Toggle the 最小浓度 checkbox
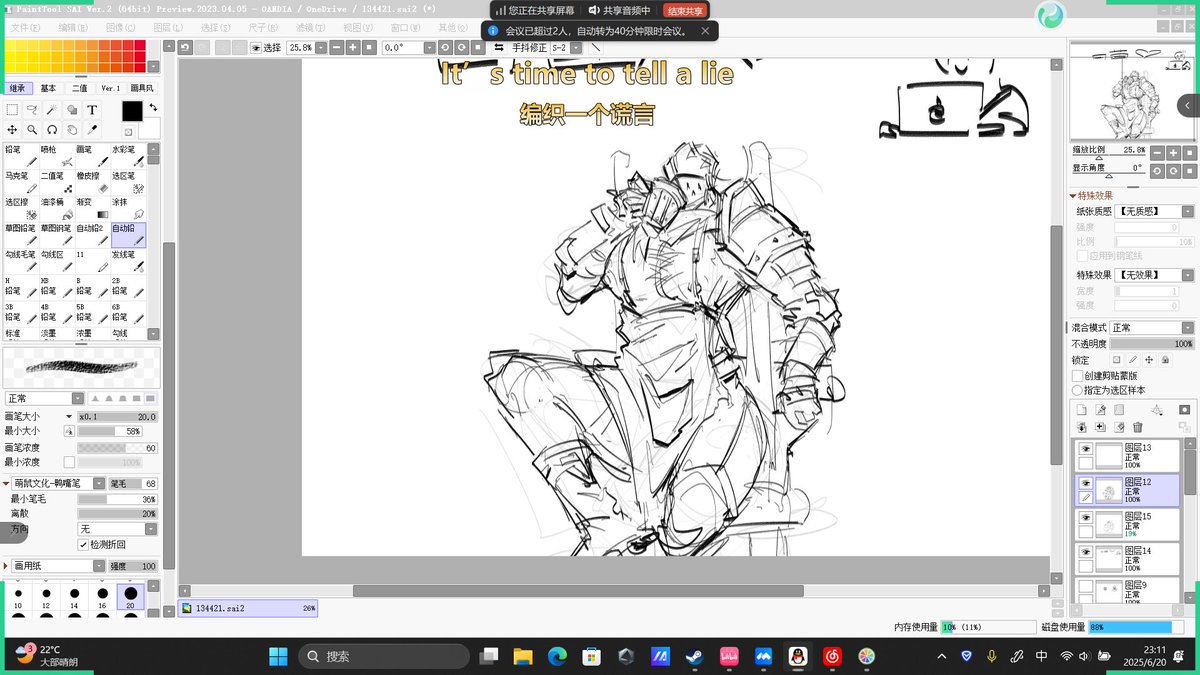Viewport: 1200px width, 675px height. click(69, 462)
